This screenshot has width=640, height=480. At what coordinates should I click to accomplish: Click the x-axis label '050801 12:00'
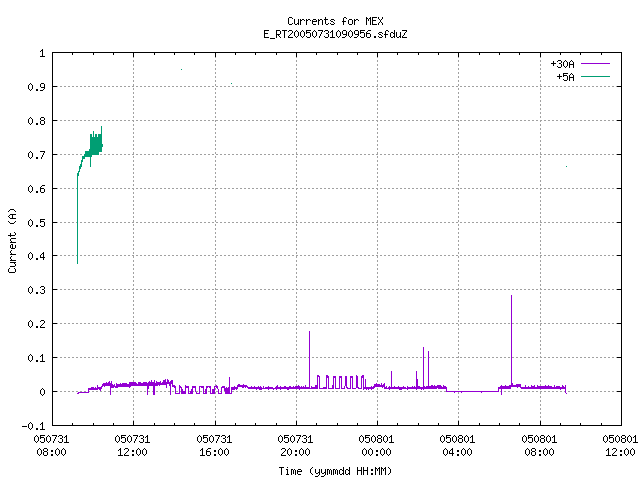point(620,445)
